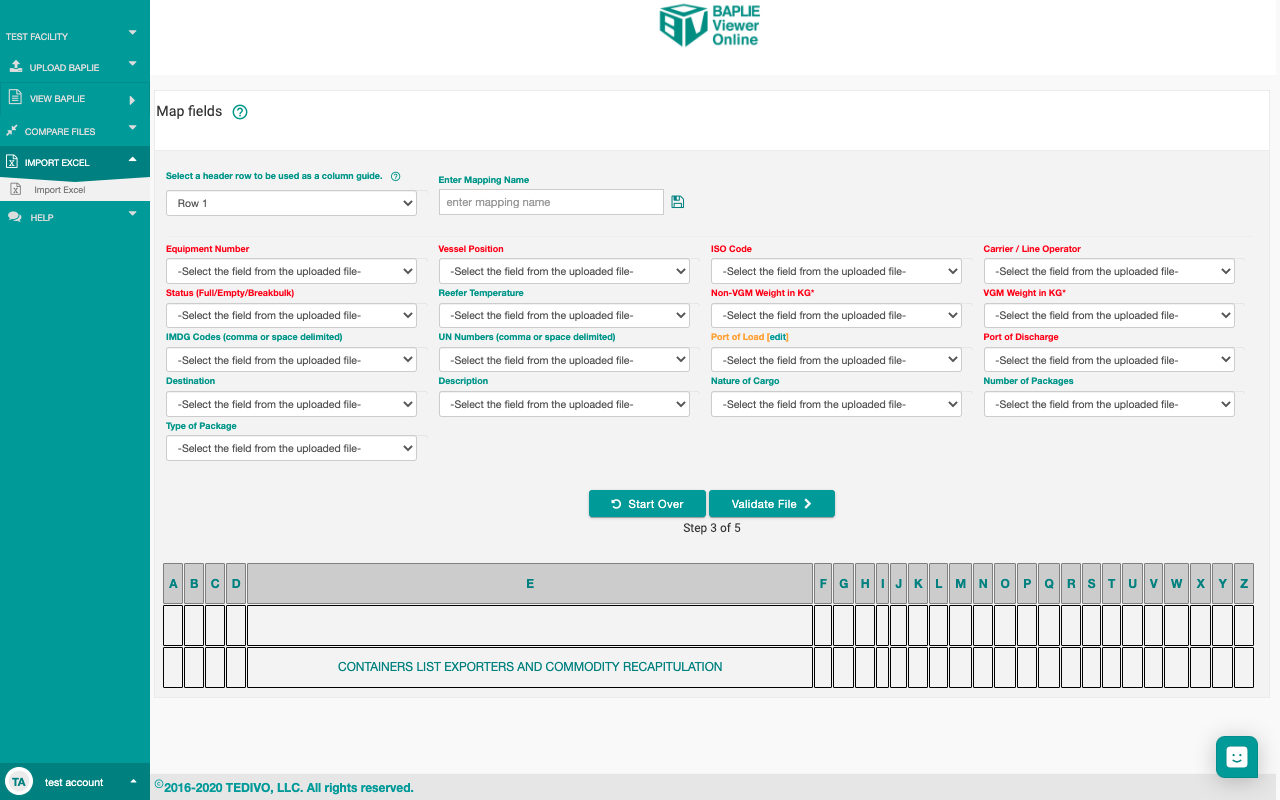Click the TA account avatar
The image size is (1280, 800).
coord(18,782)
